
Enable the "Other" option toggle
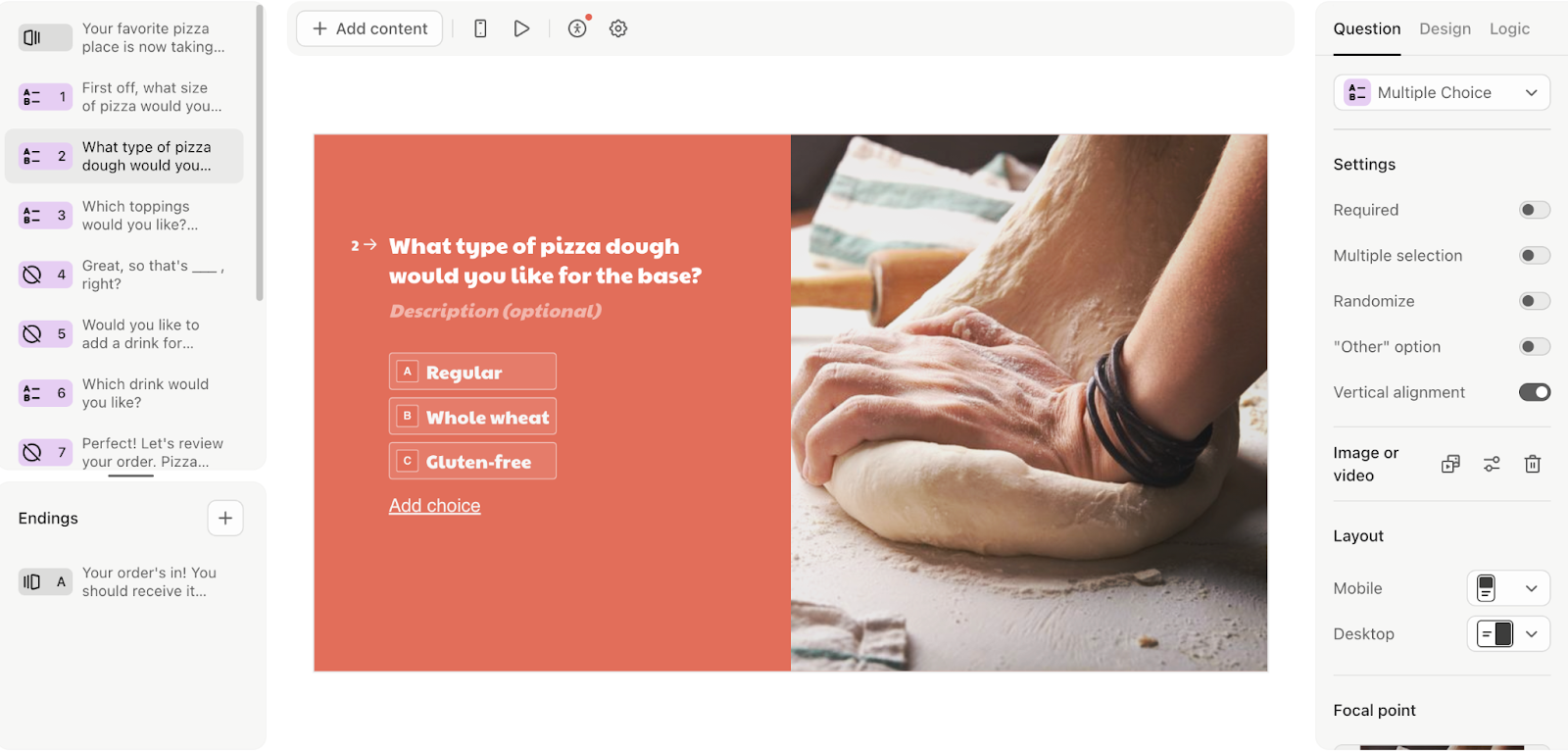pyautogui.click(x=1535, y=346)
